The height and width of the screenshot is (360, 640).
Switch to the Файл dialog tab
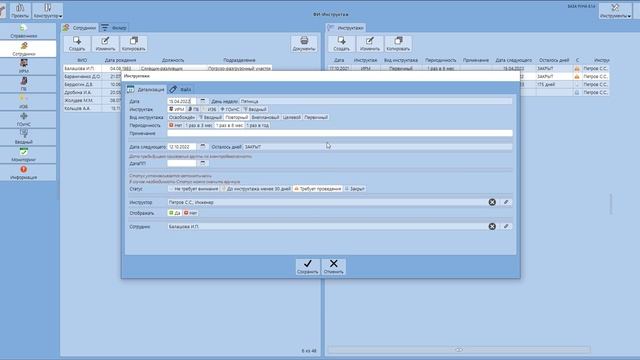[x=180, y=89]
